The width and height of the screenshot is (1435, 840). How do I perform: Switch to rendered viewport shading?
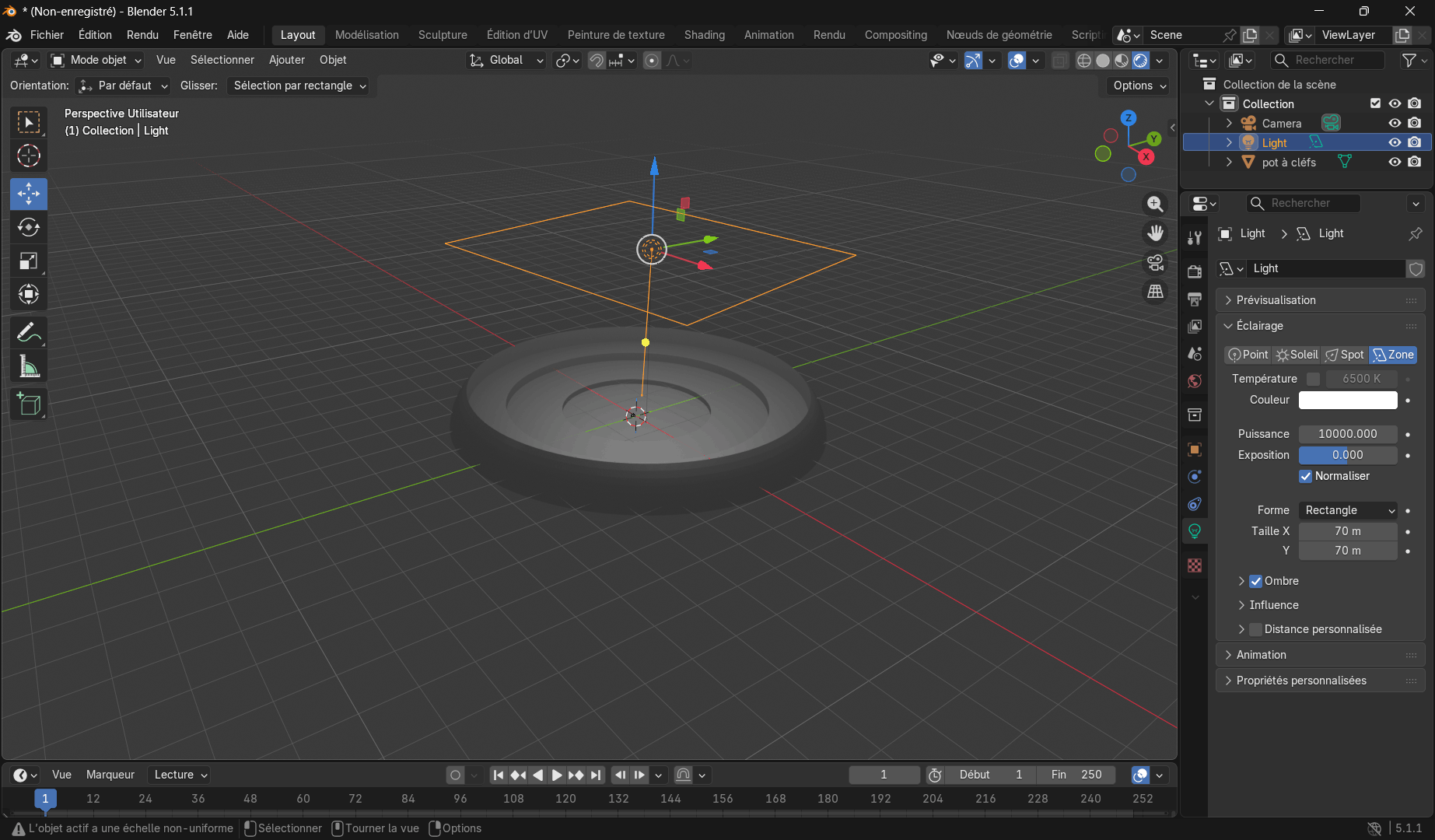pyautogui.click(x=1140, y=61)
